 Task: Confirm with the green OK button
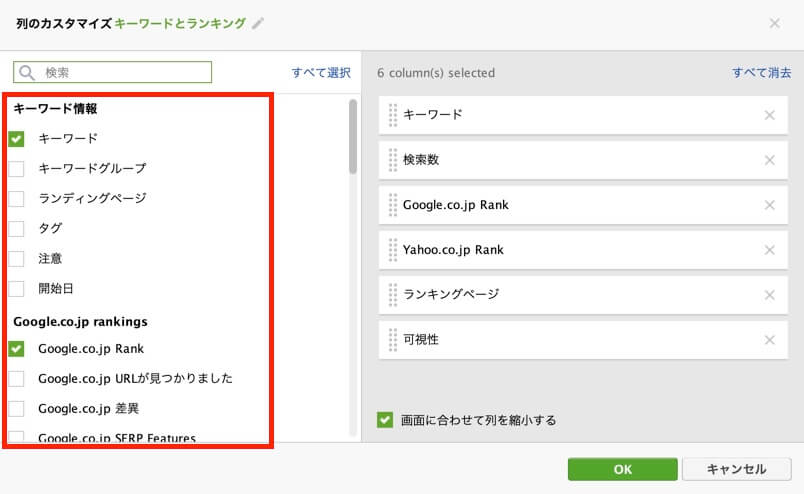coord(622,469)
